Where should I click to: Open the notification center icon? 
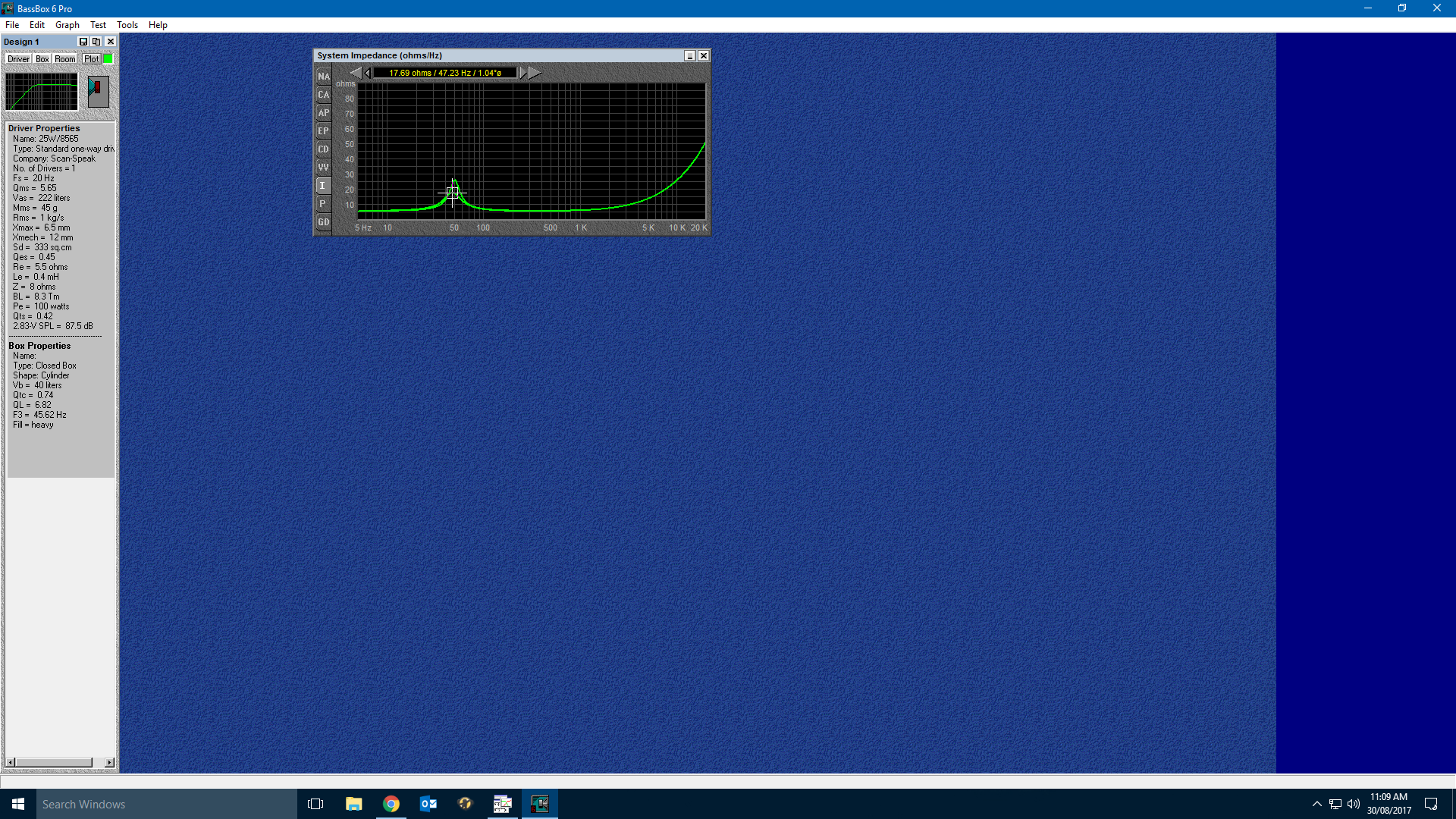(1431, 804)
